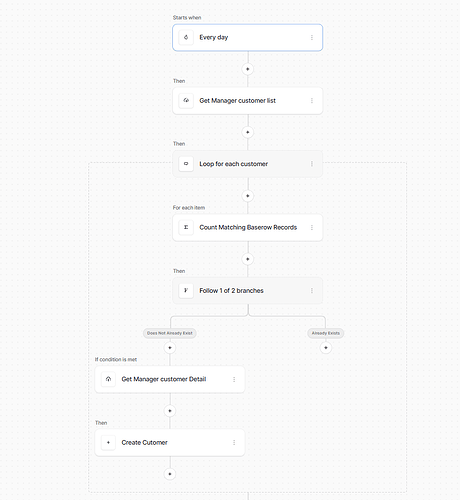Add a step under the Already Exists branch

326,348
